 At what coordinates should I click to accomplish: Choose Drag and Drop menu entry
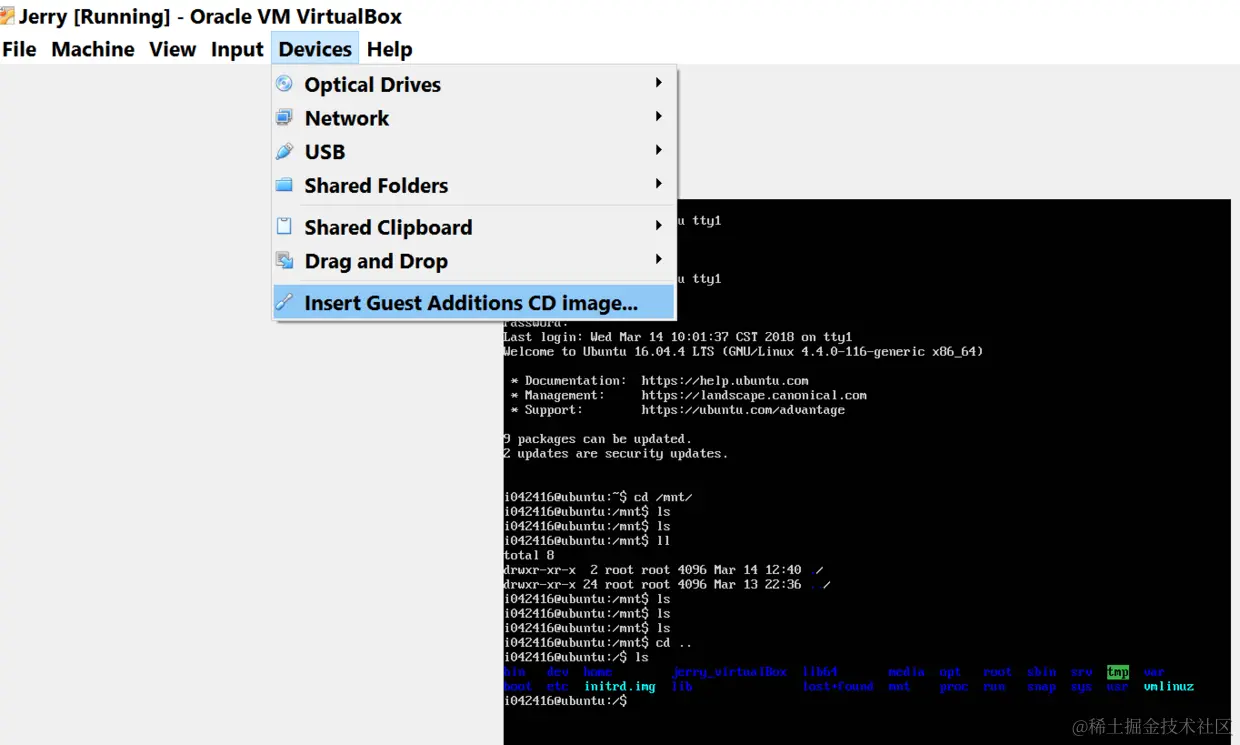tap(474, 261)
